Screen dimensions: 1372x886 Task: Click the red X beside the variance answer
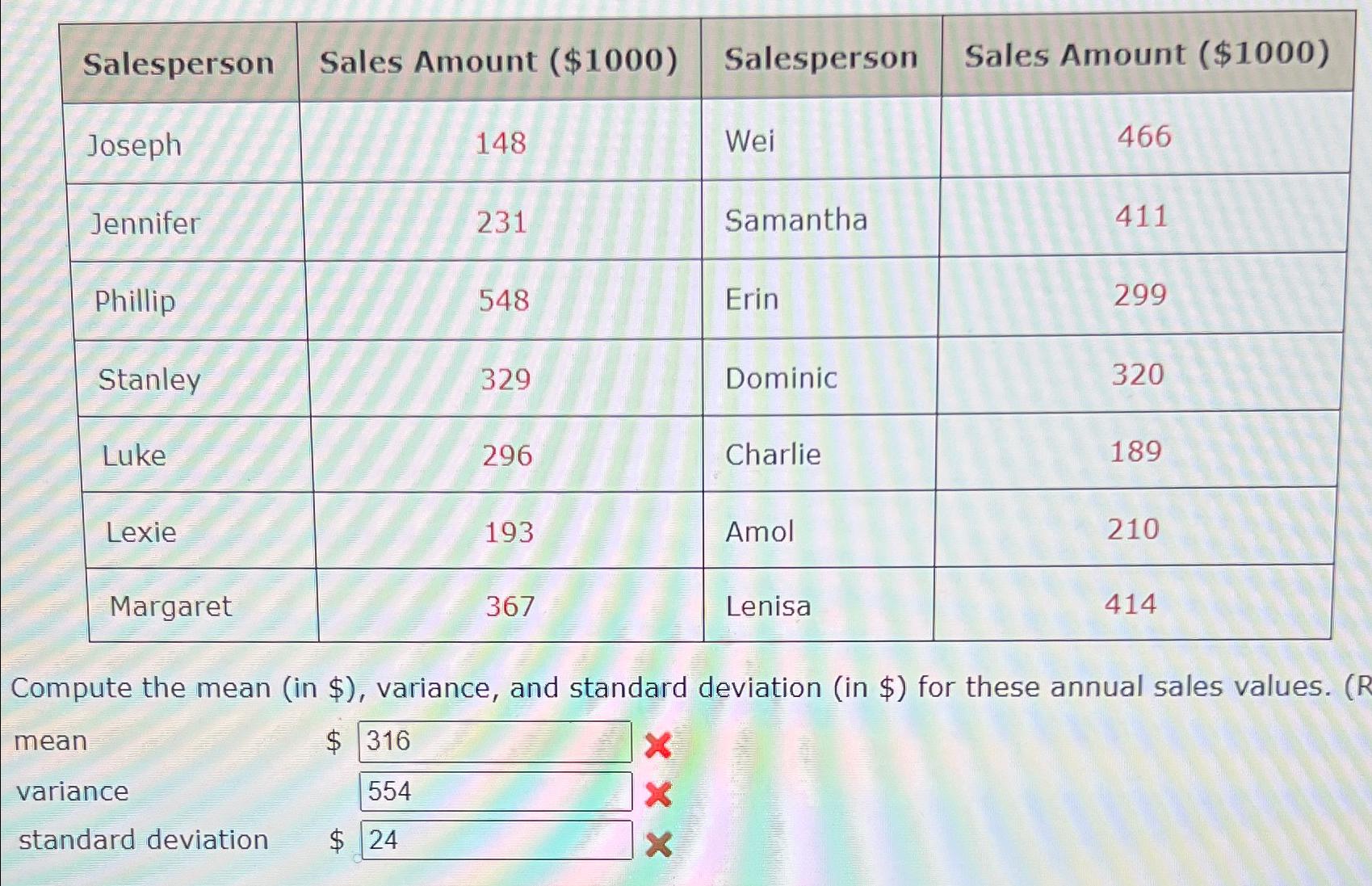pos(658,796)
